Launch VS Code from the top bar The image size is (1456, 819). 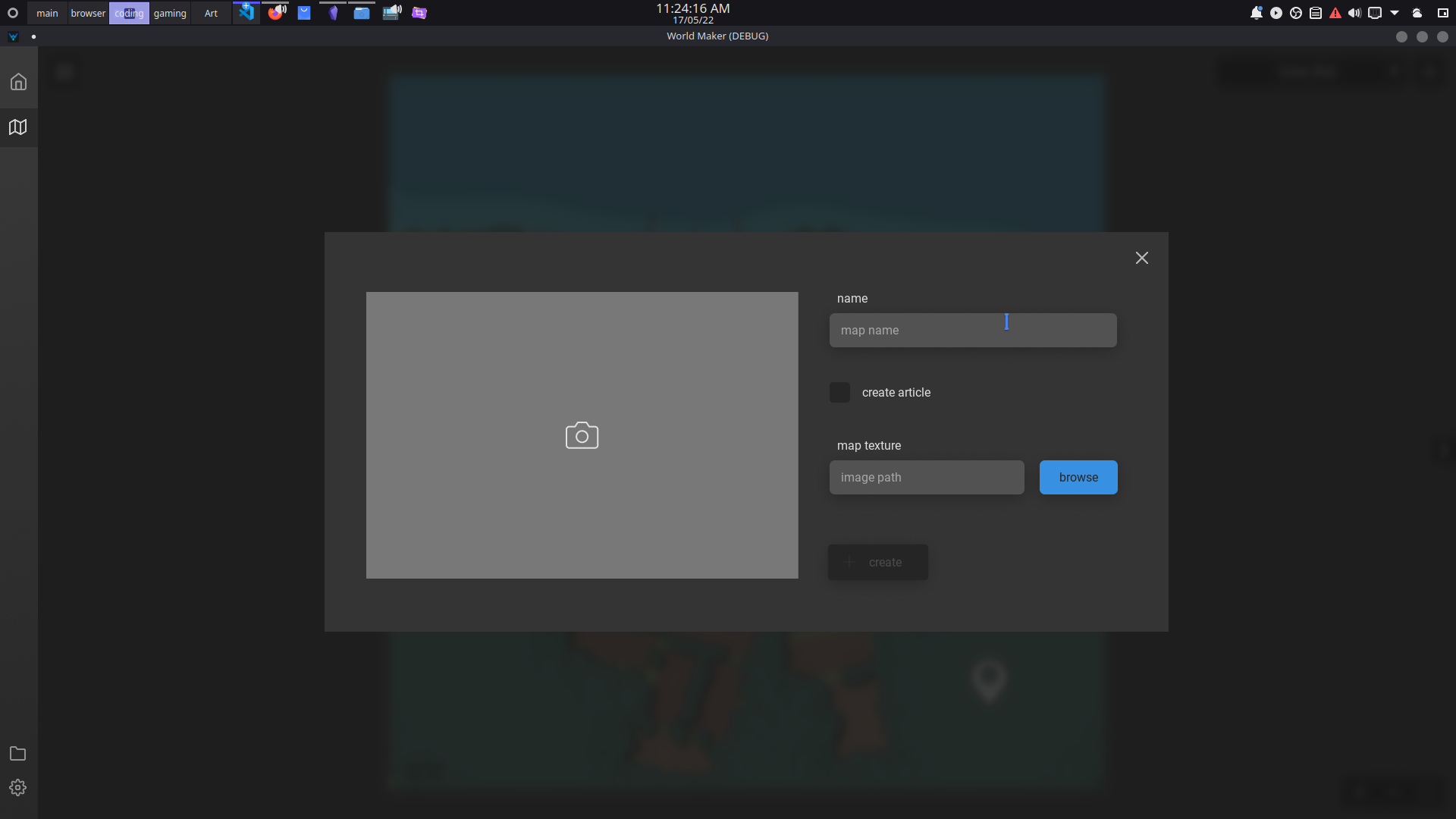246,12
